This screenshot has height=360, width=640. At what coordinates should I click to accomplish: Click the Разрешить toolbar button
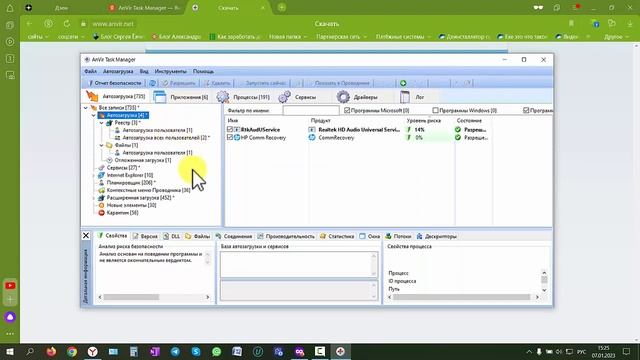[x=179, y=83]
